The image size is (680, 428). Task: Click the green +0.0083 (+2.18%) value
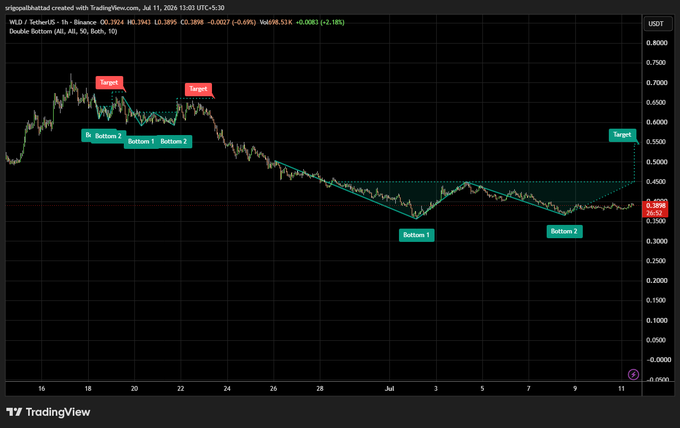pos(320,22)
